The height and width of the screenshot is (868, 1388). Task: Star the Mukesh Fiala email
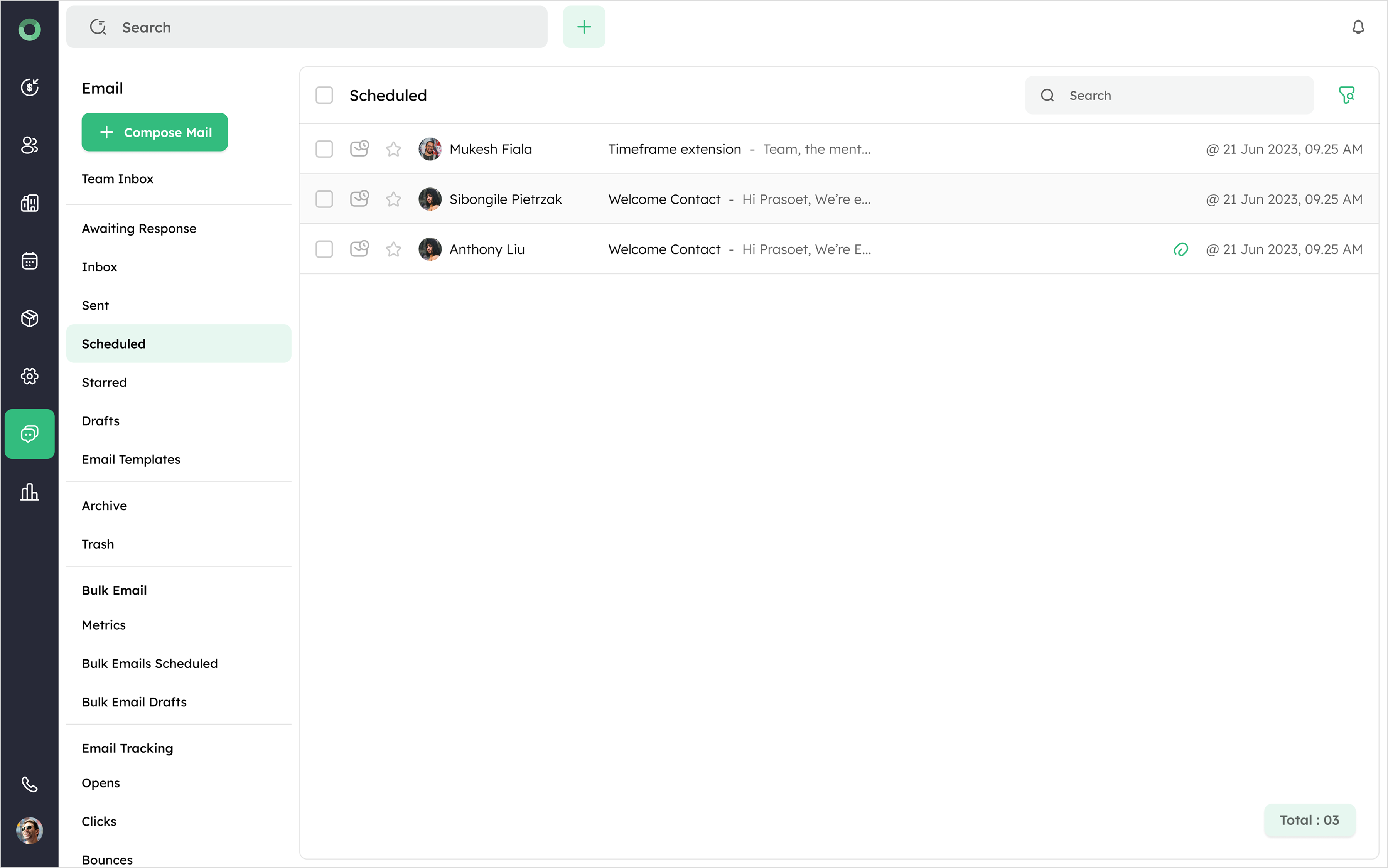pos(393,149)
